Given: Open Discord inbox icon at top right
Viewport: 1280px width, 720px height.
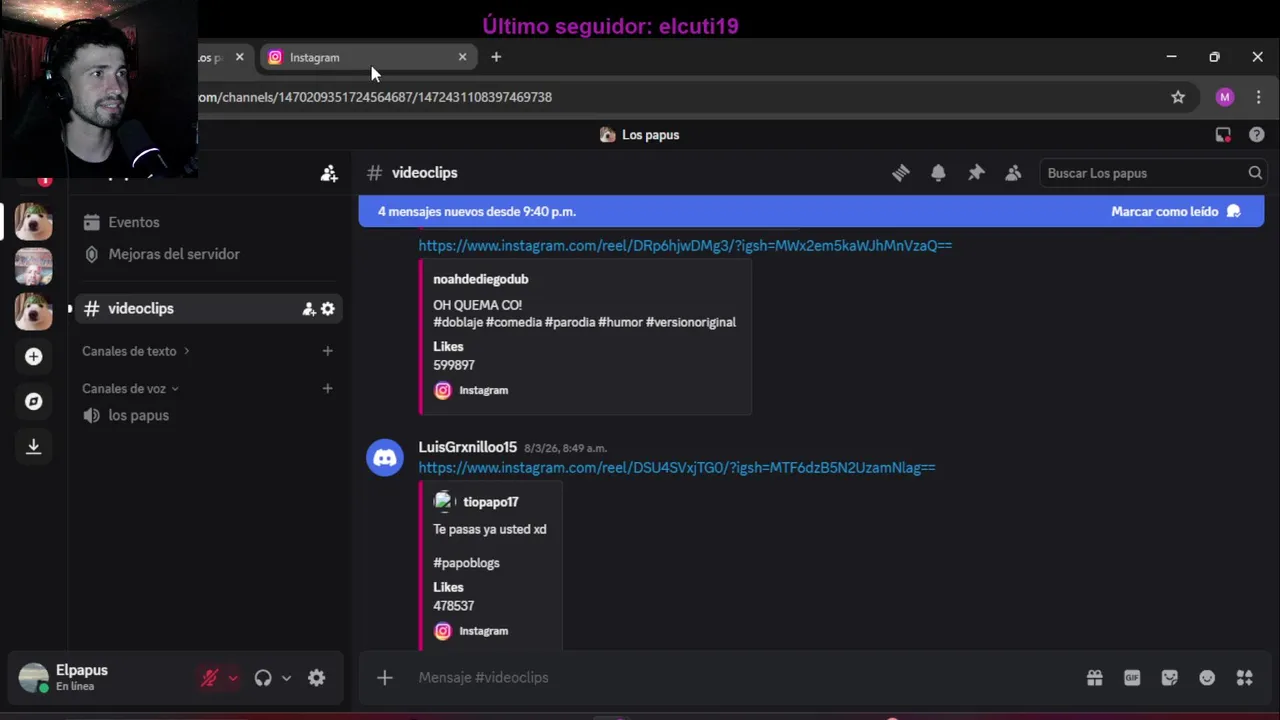Looking at the screenshot, I should click(x=1222, y=135).
